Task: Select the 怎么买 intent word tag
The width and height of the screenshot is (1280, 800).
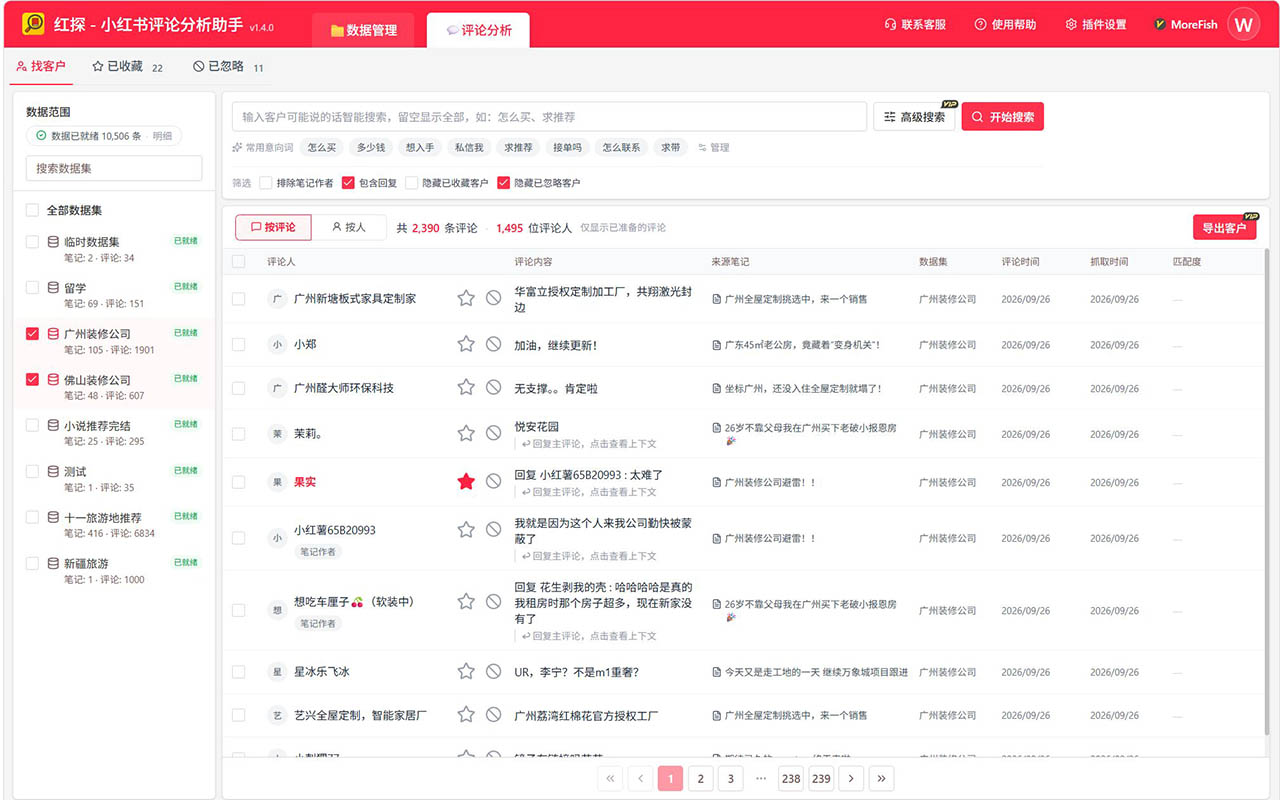Action: click(322, 147)
